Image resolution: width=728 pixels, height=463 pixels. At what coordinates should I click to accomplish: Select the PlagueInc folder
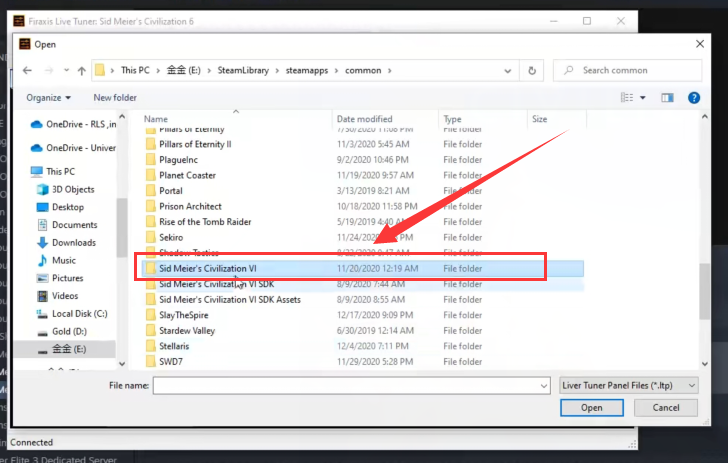(178, 160)
